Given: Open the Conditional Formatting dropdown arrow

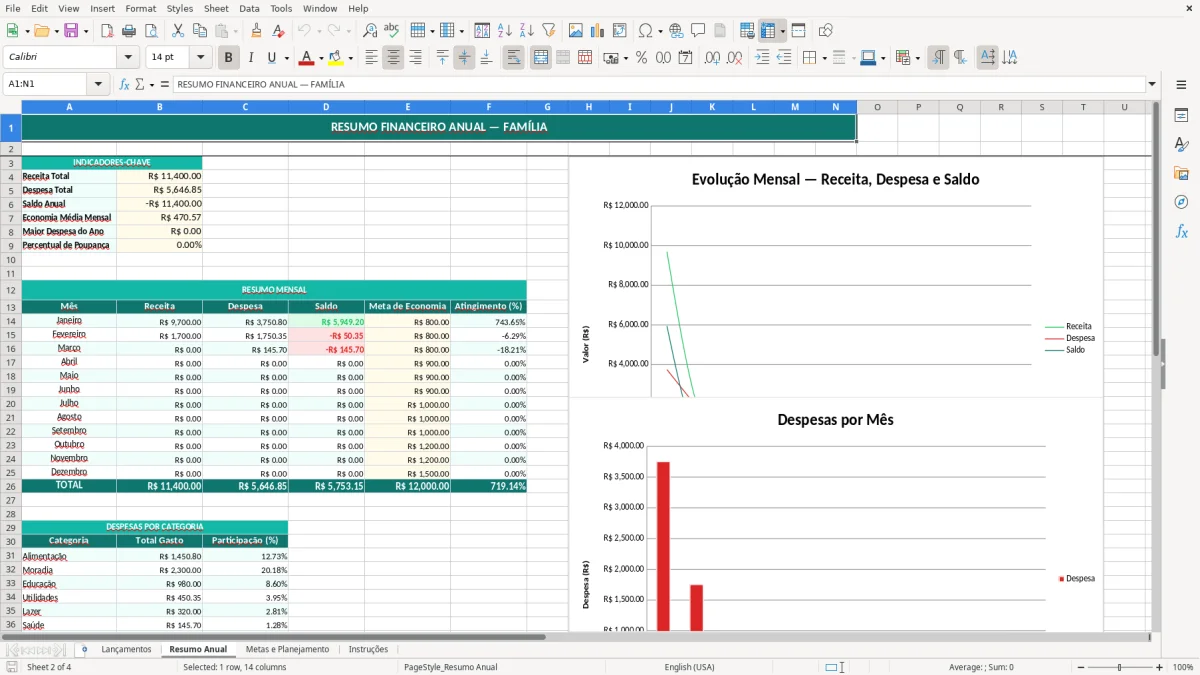Looking at the screenshot, I should click(917, 58).
